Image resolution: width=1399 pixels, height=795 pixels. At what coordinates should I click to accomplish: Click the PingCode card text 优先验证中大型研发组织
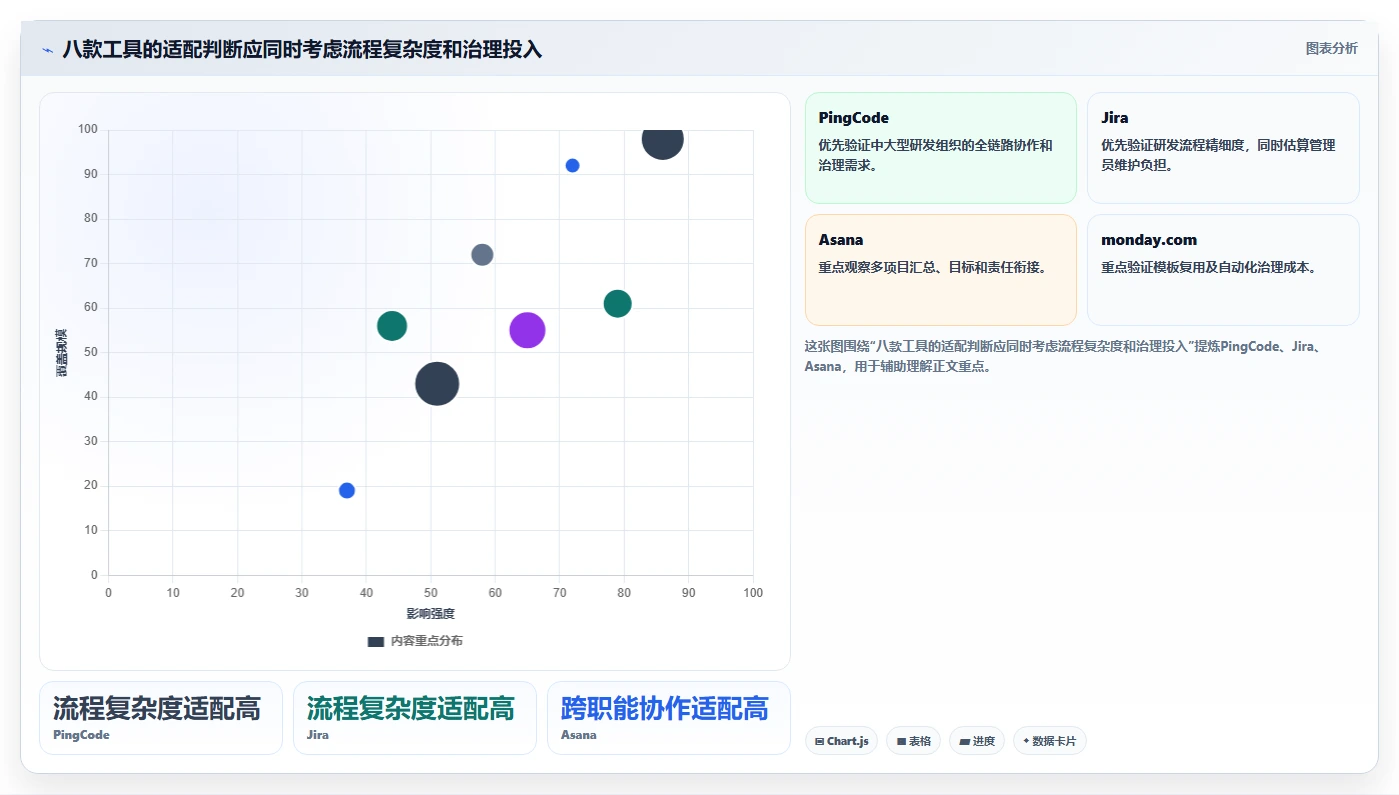pos(935,155)
